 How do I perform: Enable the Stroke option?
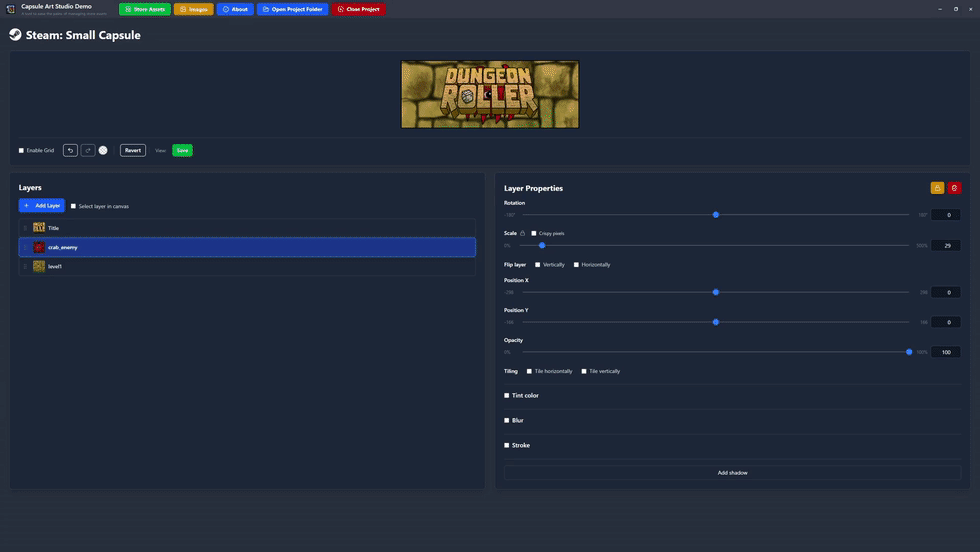point(506,445)
